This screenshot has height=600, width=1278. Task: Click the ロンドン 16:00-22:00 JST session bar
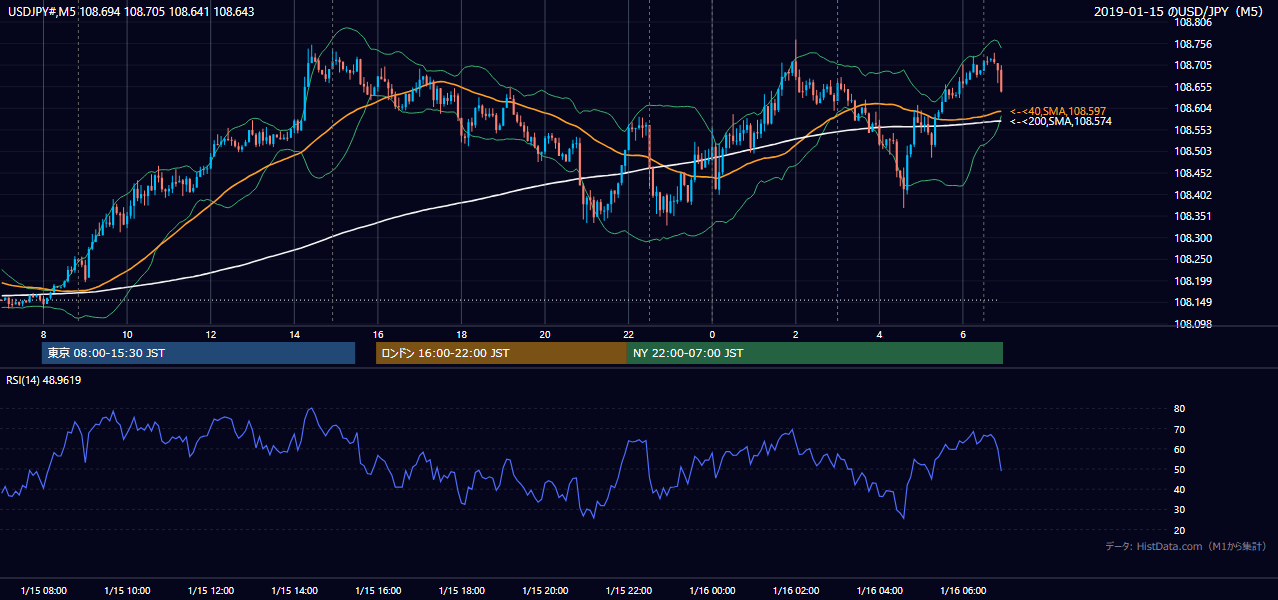501,353
